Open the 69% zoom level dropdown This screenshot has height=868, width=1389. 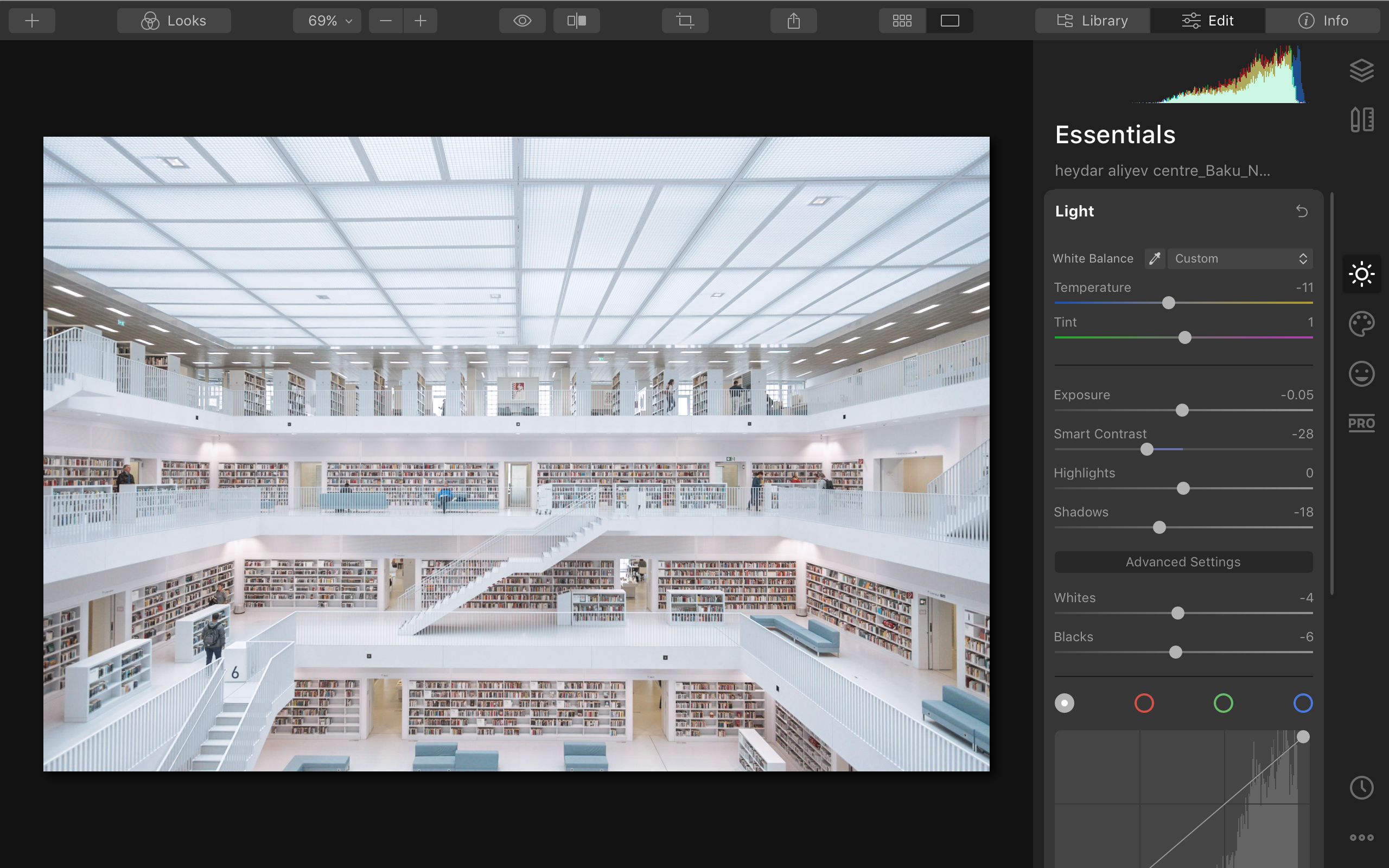pos(327,21)
